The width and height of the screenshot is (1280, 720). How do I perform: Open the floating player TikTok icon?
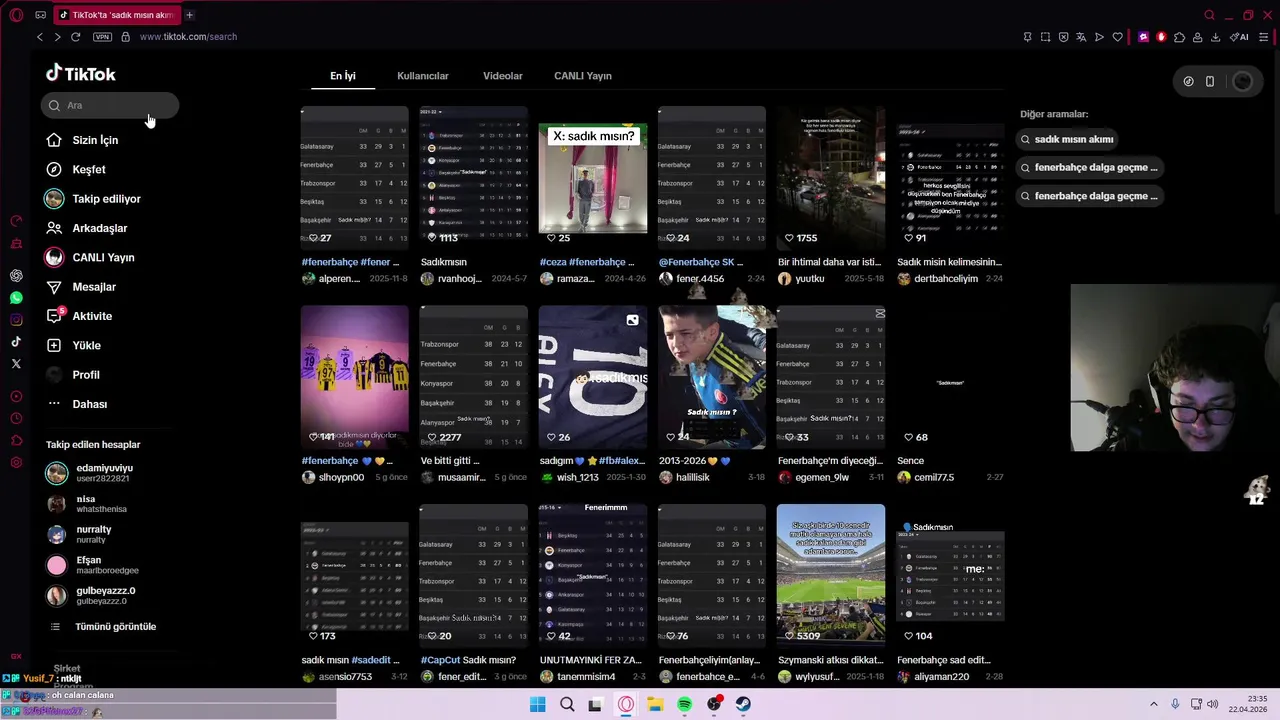click(1188, 82)
